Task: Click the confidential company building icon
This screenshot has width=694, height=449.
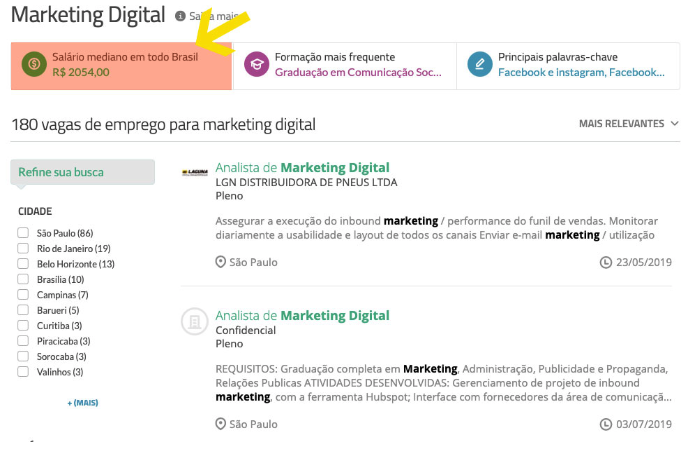Action: tap(195, 321)
